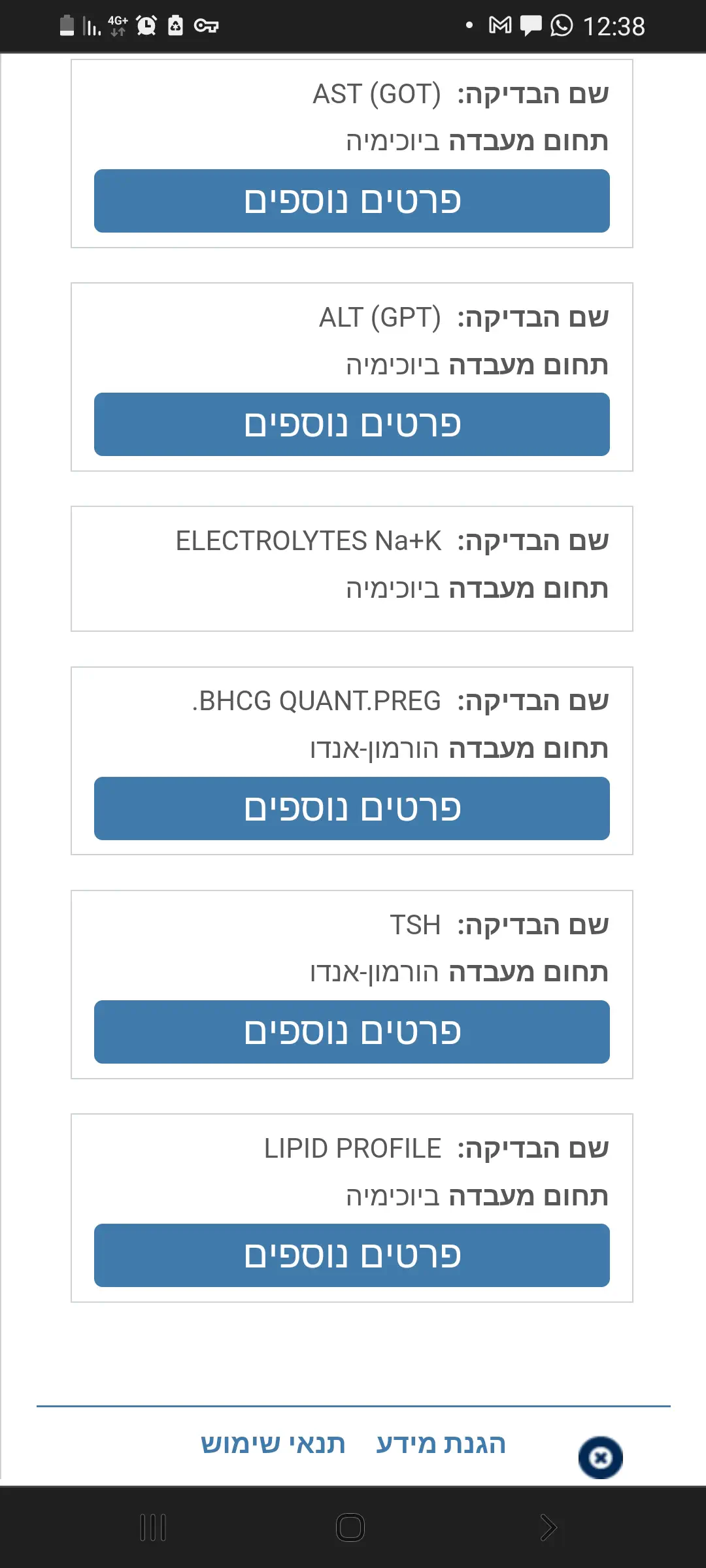Open the terms of use link
This screenshot has width=706, height=1568.
(273, 1444)
